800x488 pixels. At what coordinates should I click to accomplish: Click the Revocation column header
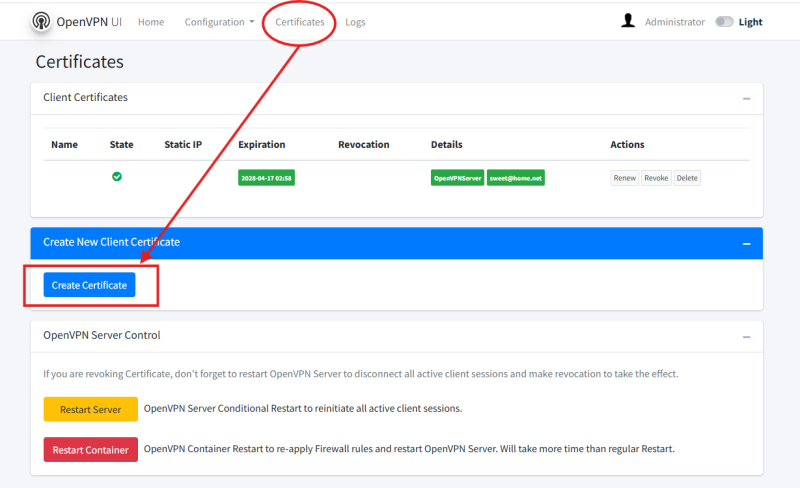(364, 144)
